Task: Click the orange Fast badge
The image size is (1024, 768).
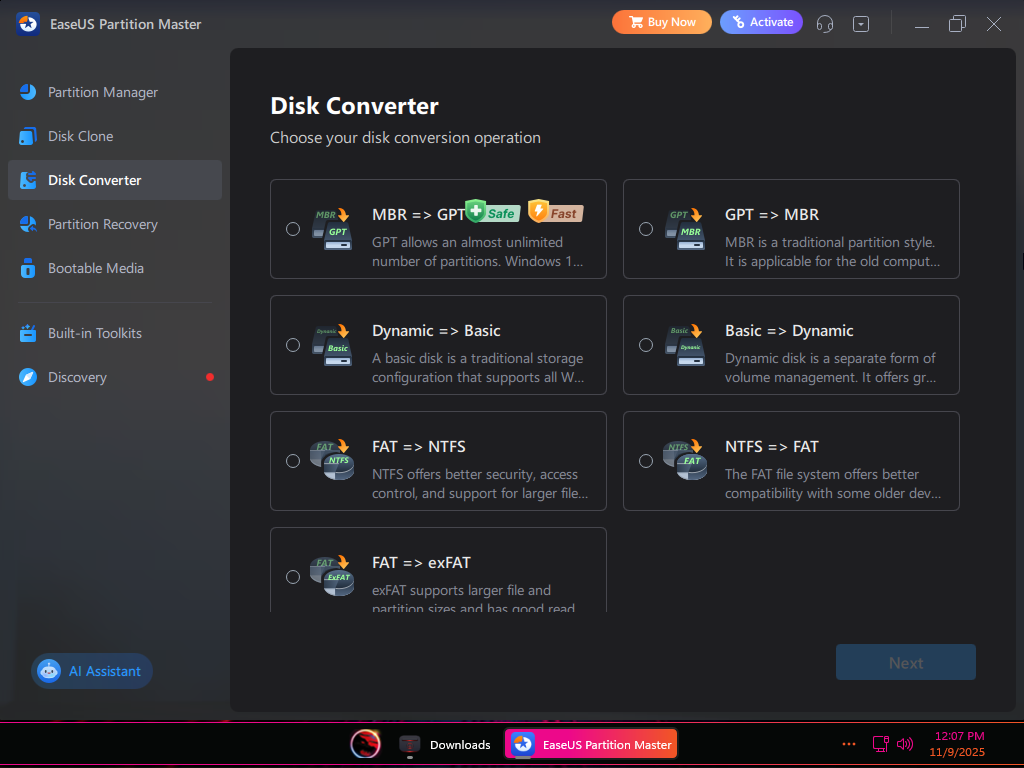Action: pyautogui.click(x=555, y=212)
